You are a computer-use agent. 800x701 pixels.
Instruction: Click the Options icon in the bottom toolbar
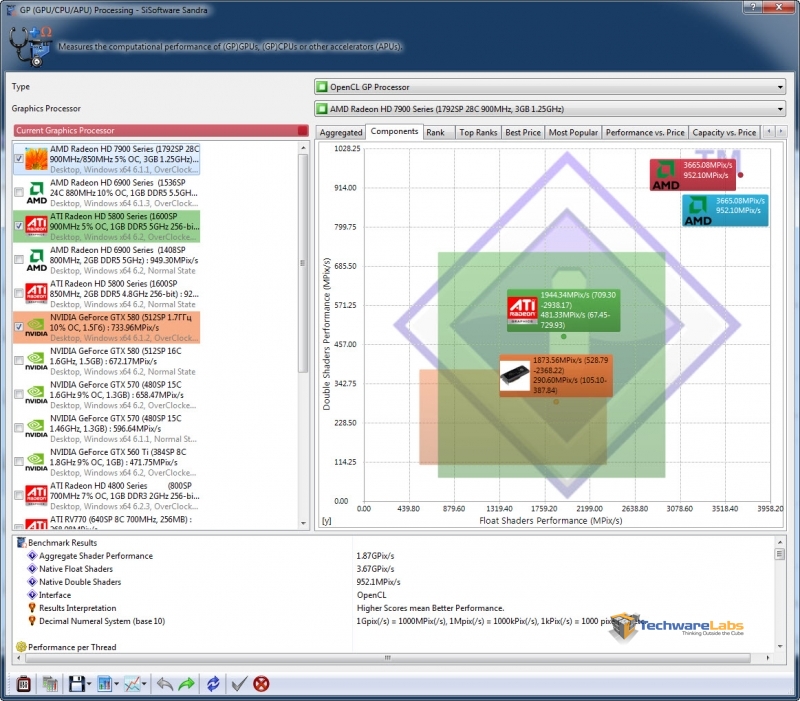click(x=23, y=684)
